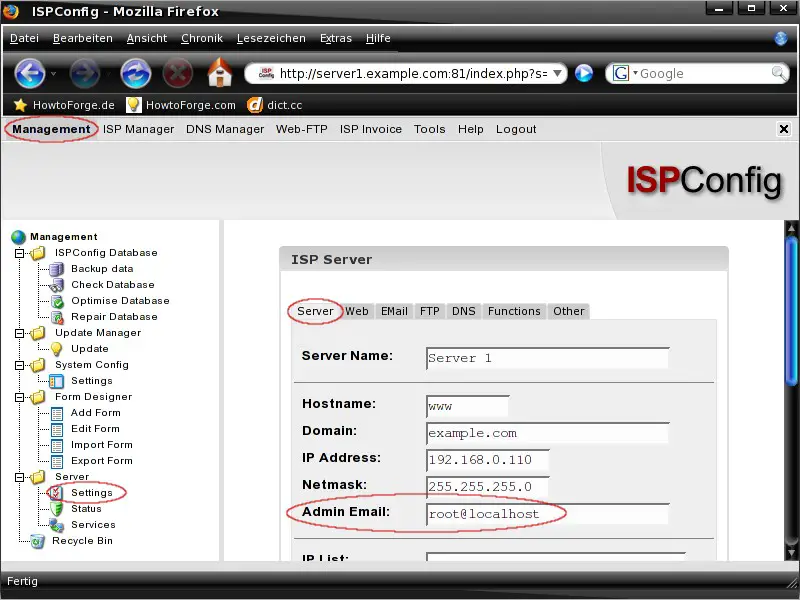Reload the page with the refresh icon
Screen dimensions: 800x600
136,73
